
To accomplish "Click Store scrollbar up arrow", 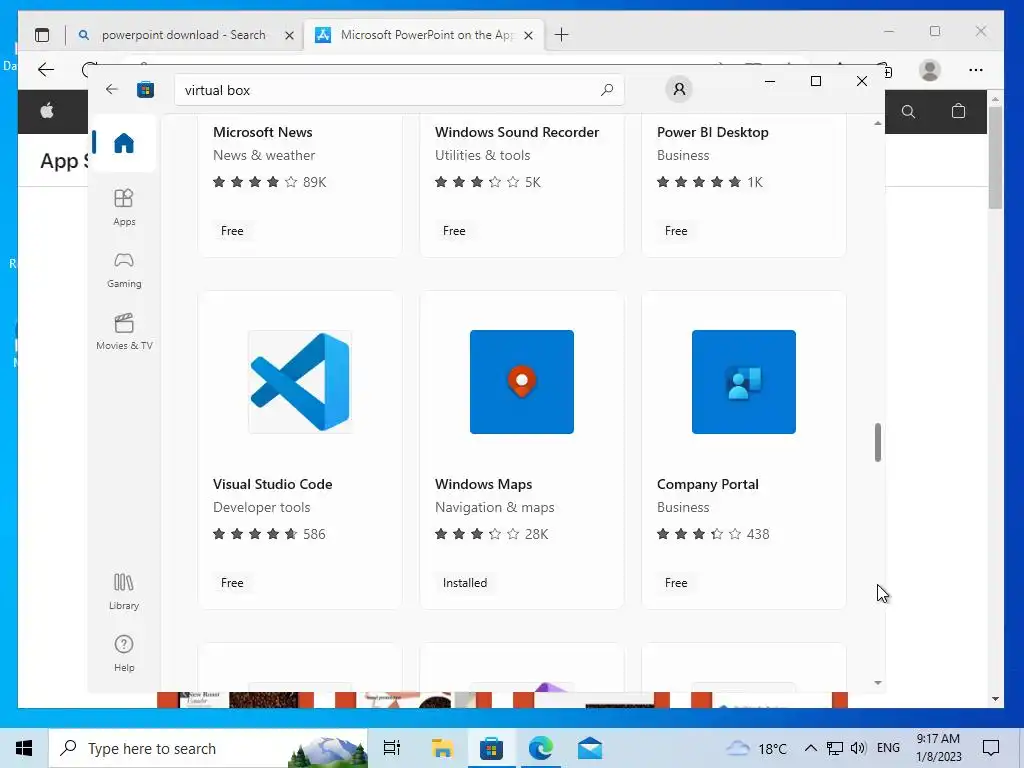I will (878, 123).
